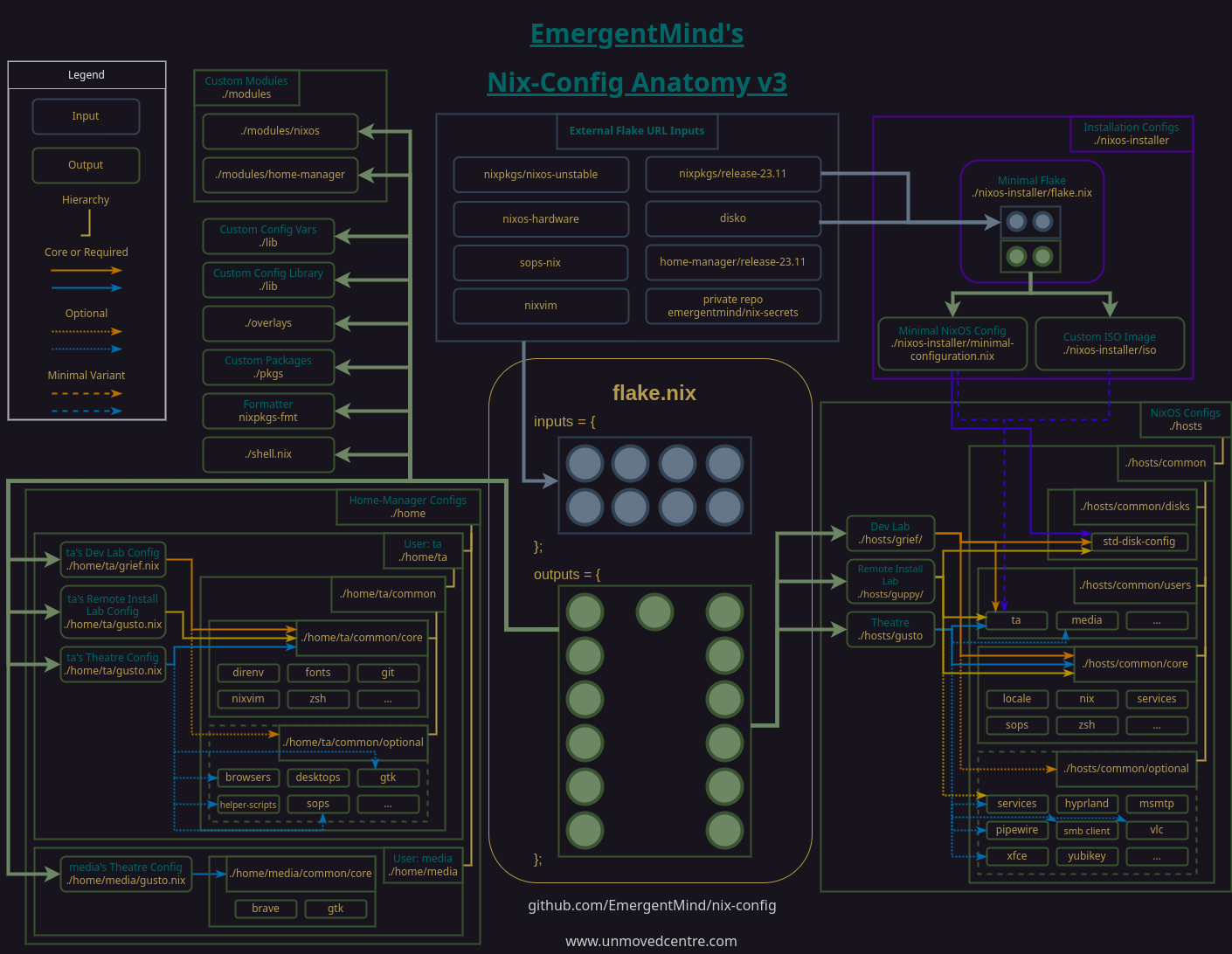The image size is (1232, 954).
Task: Click the Installation Configs ./nixos-installer label
Action: 1132,134
